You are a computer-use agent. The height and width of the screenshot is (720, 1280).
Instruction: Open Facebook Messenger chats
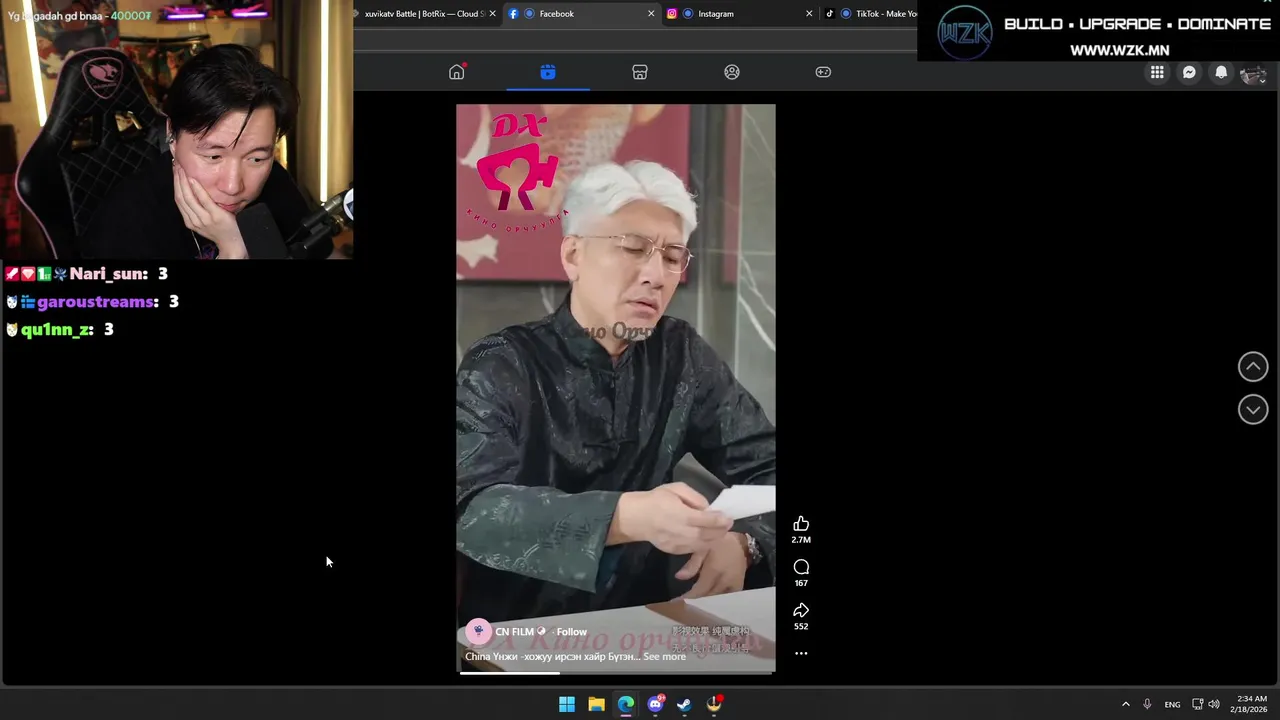[x=1189, y=72]
